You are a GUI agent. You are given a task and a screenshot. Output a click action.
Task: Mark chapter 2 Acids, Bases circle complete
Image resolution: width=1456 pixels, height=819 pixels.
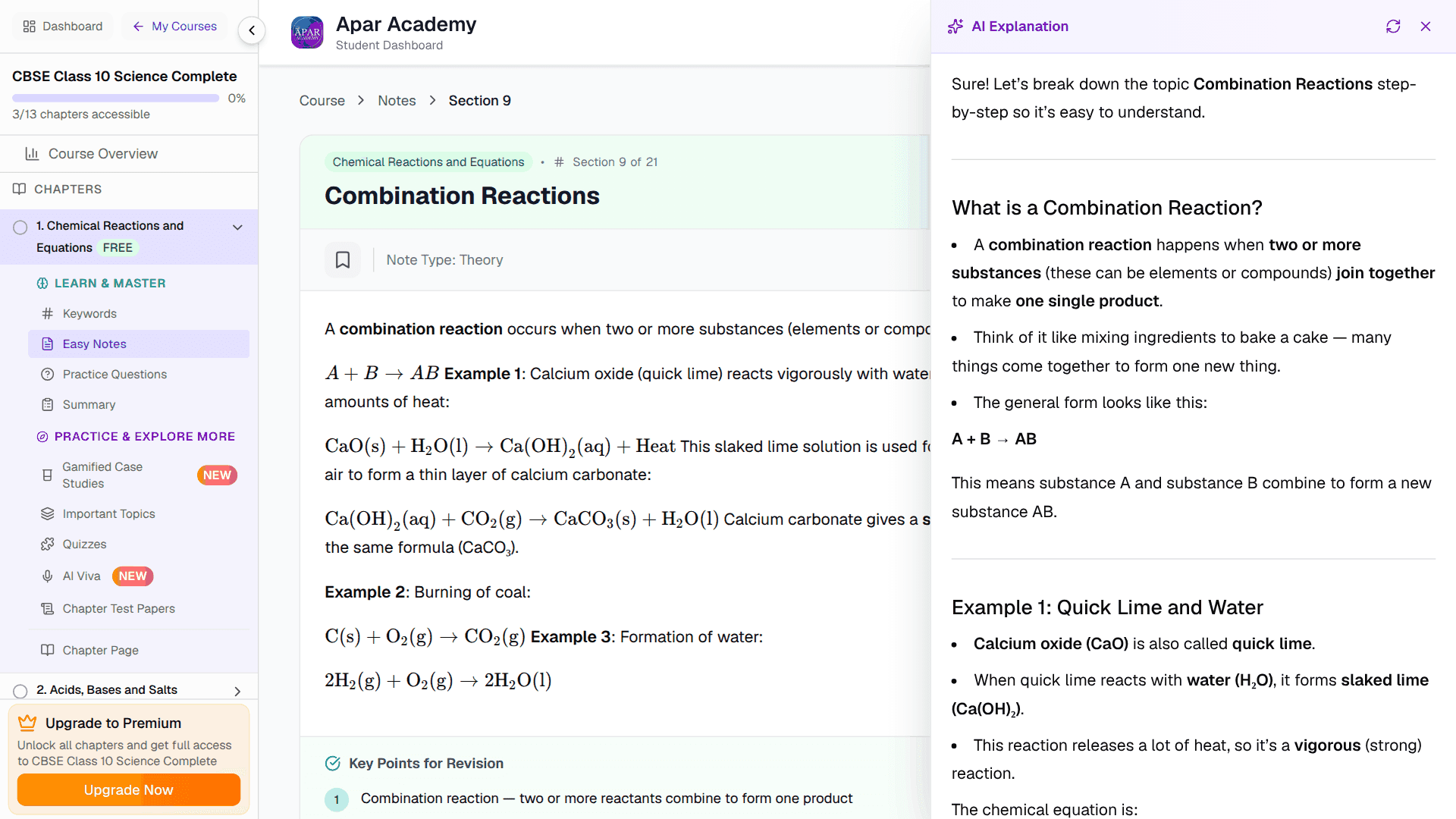click(x=20, y=691)
